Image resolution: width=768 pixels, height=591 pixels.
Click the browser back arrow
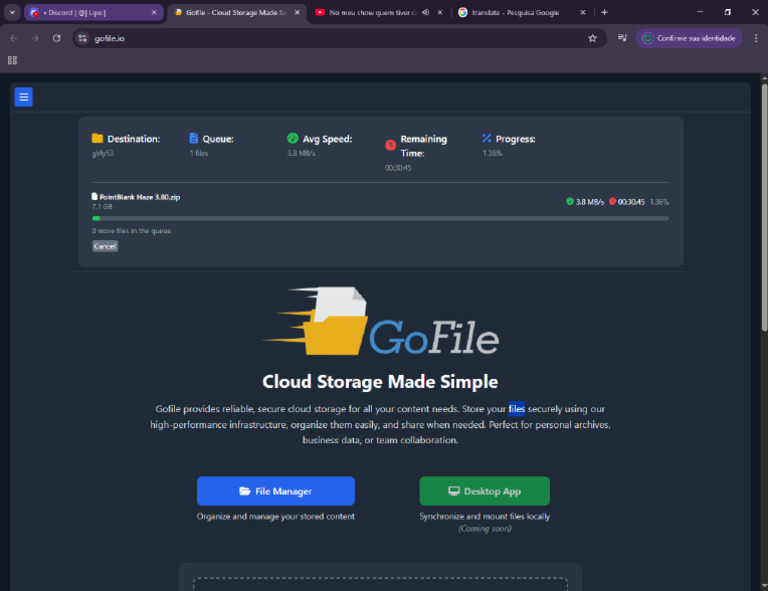14,38
